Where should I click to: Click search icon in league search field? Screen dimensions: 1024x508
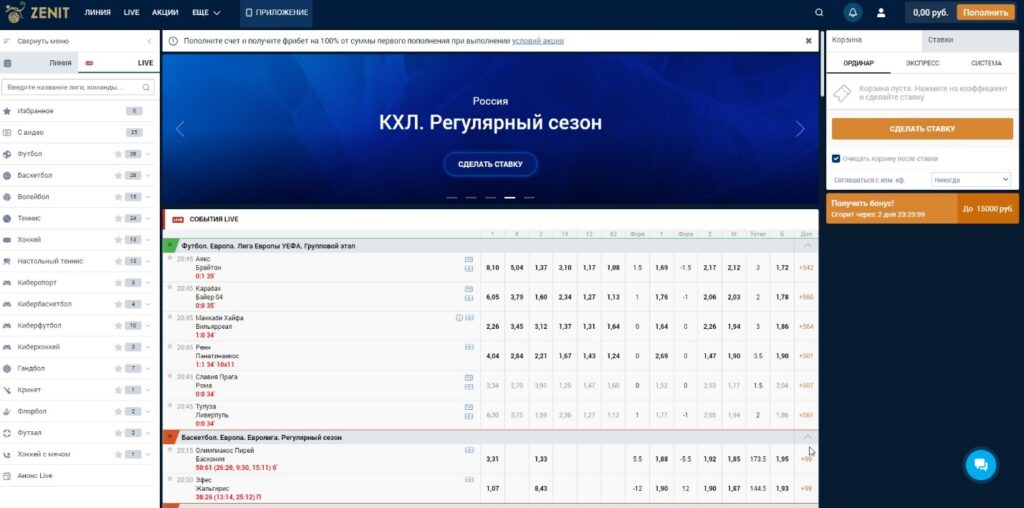(146, 87)
